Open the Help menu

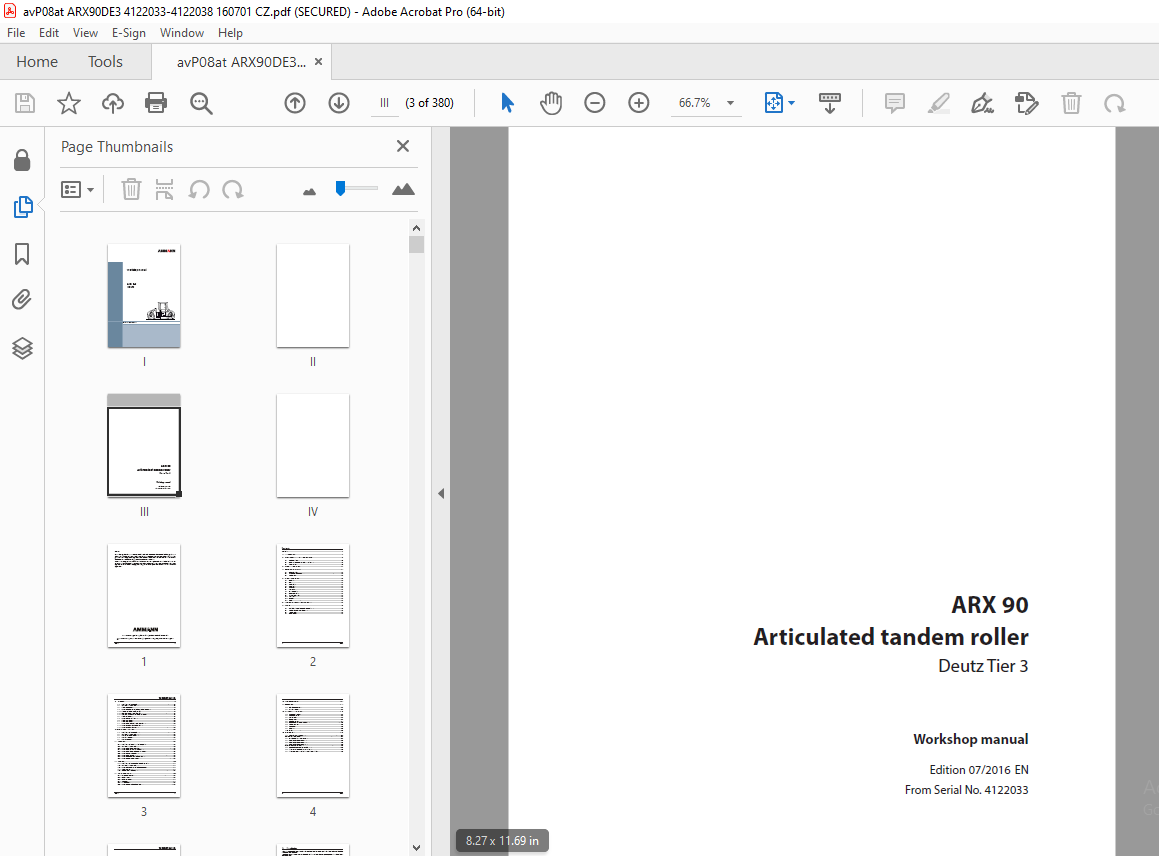[230, 33]
